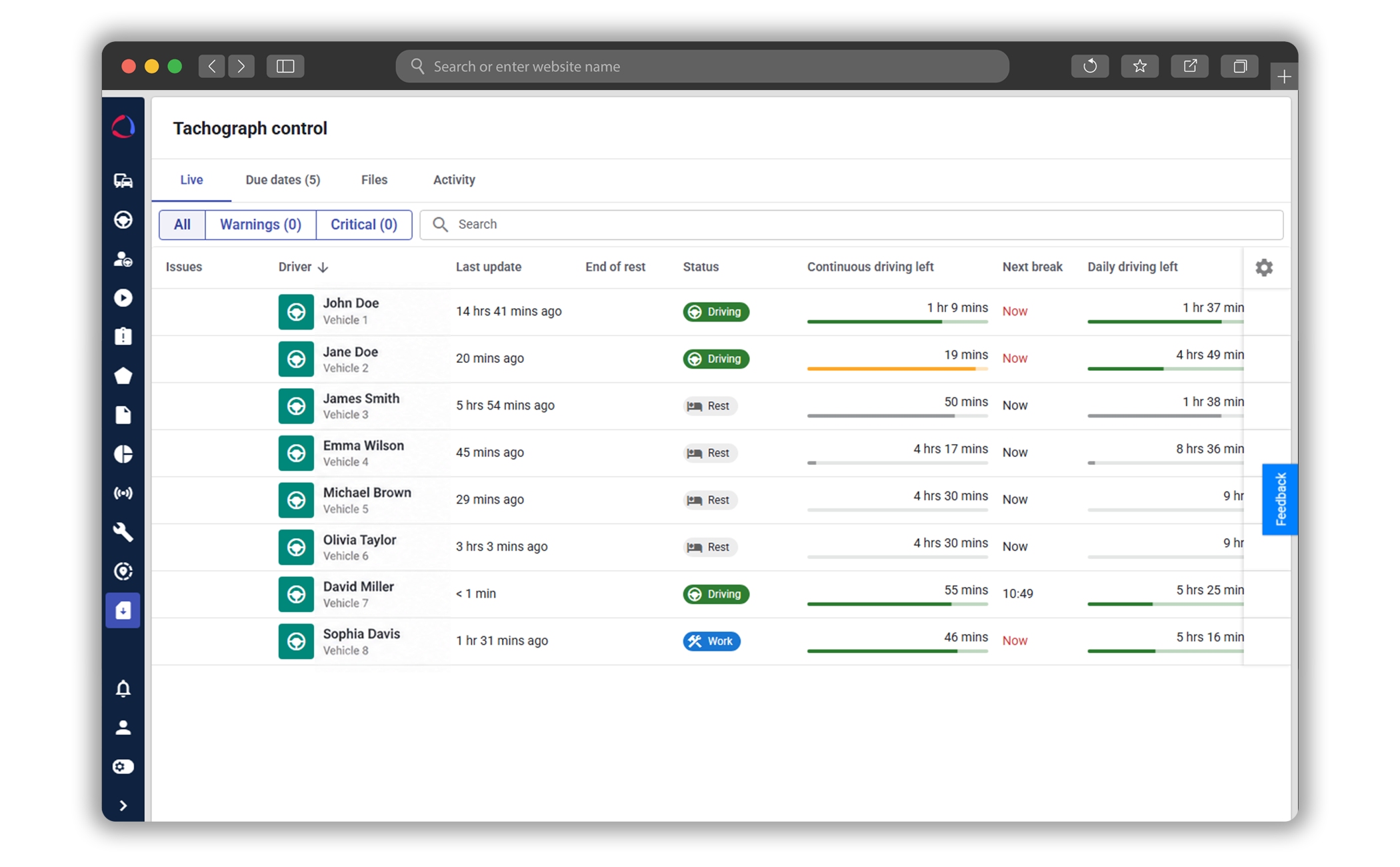The height and width of the screenshot is (867, 1400).
Task: Open the clipboard alert sidebar icon
Action: [x=123, y=336]
